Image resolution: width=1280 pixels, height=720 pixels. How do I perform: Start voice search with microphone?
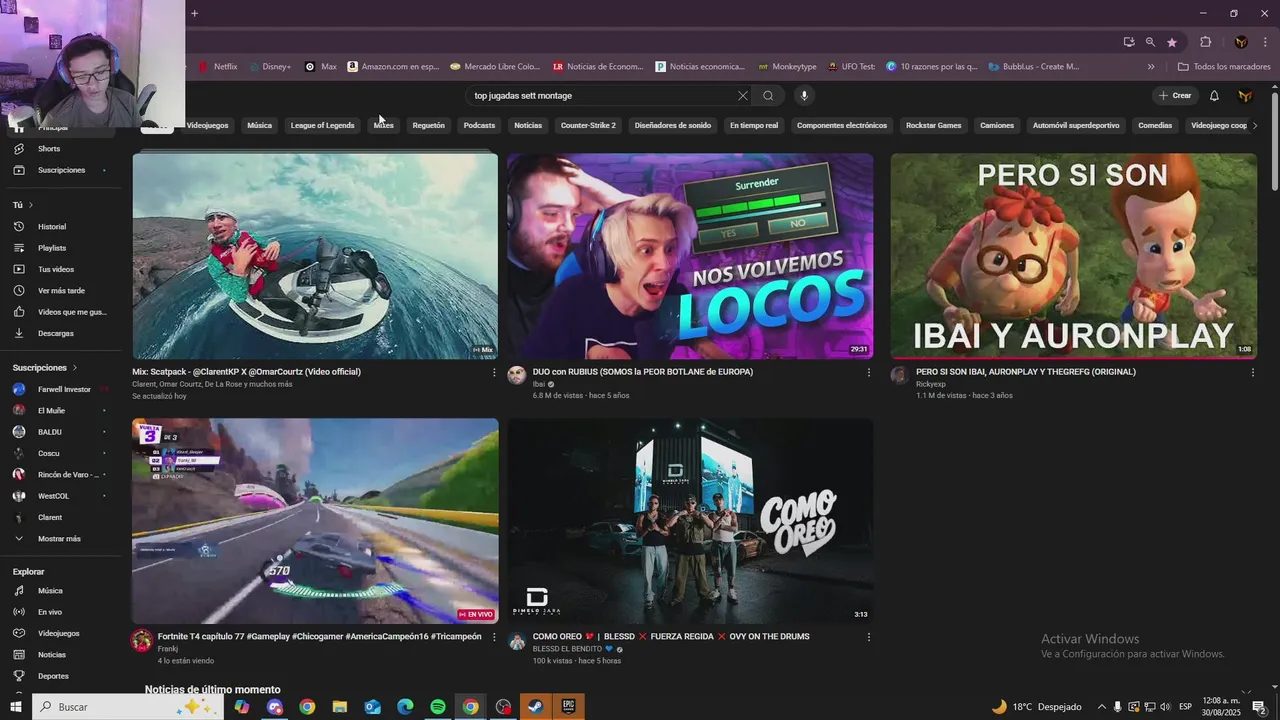(x=803, y=96)
